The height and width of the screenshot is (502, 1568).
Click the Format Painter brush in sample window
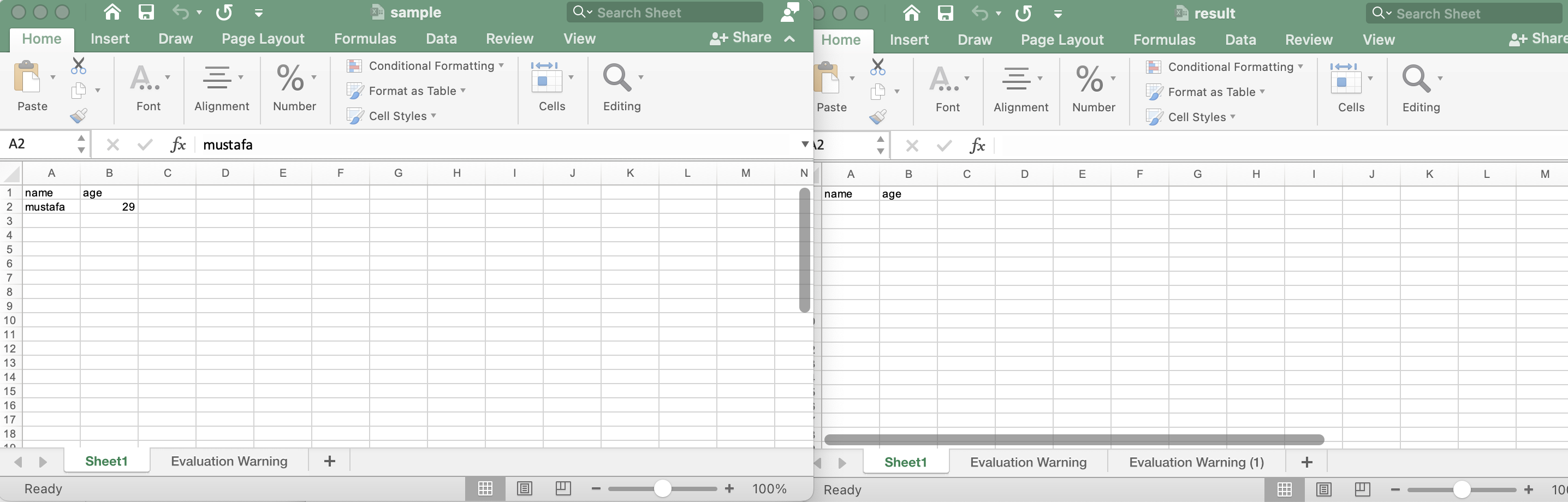[x=79, y=116]
